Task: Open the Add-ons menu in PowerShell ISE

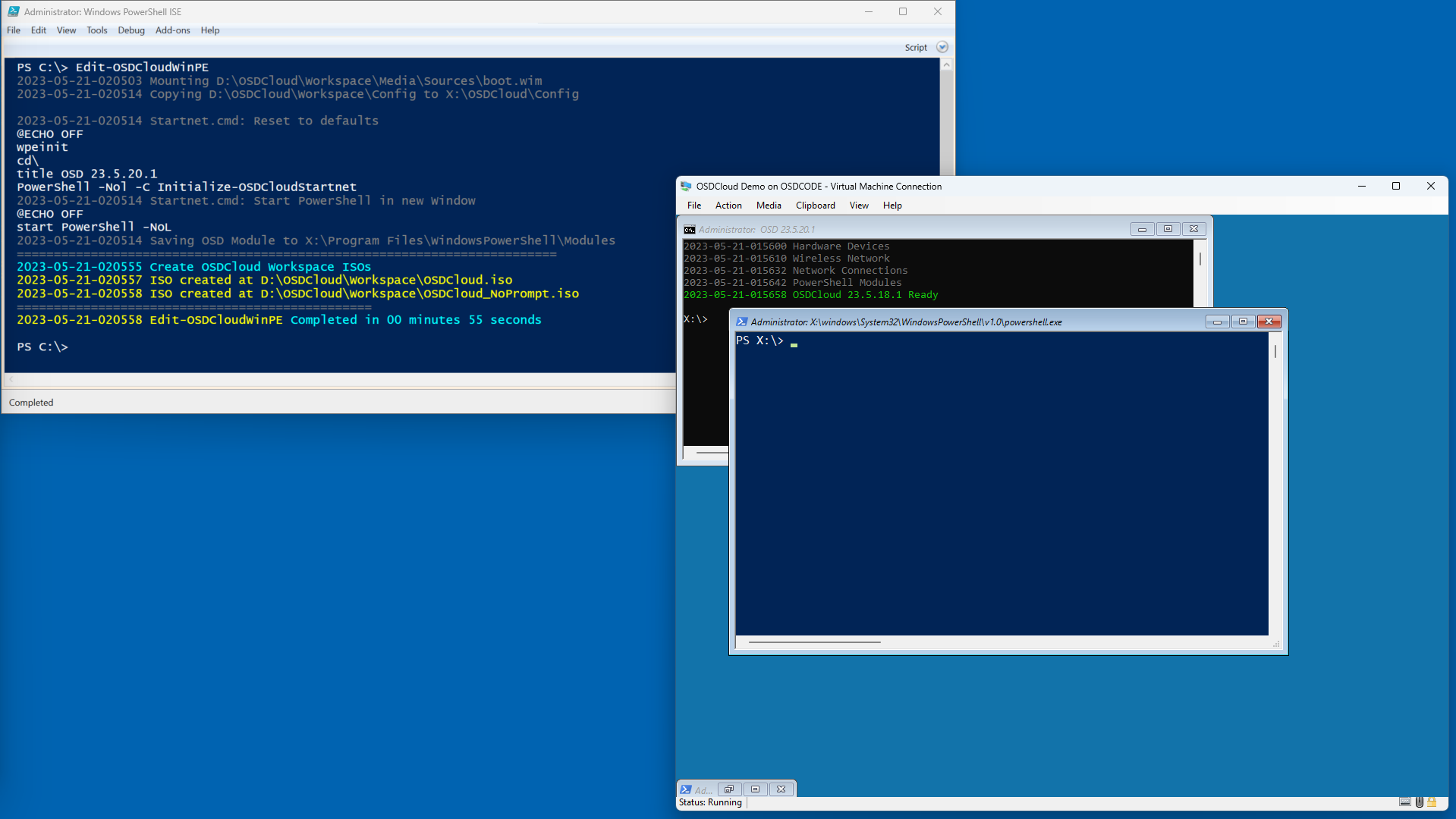Action: point(172,30)
